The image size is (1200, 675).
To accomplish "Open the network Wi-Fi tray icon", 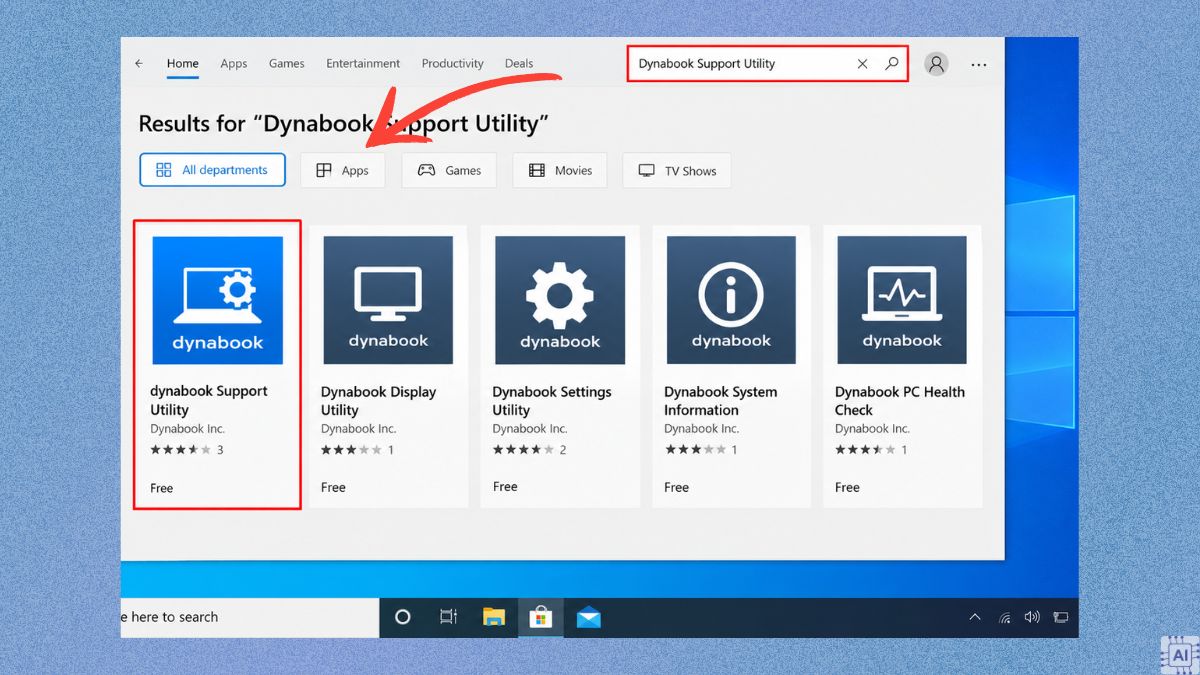I will 1005,618.
